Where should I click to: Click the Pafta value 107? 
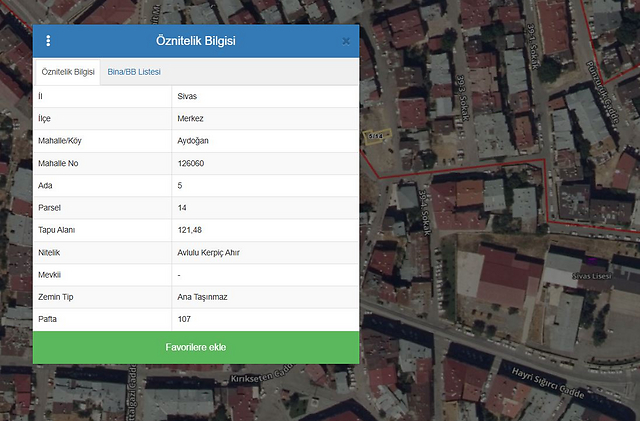pos(183,320)
